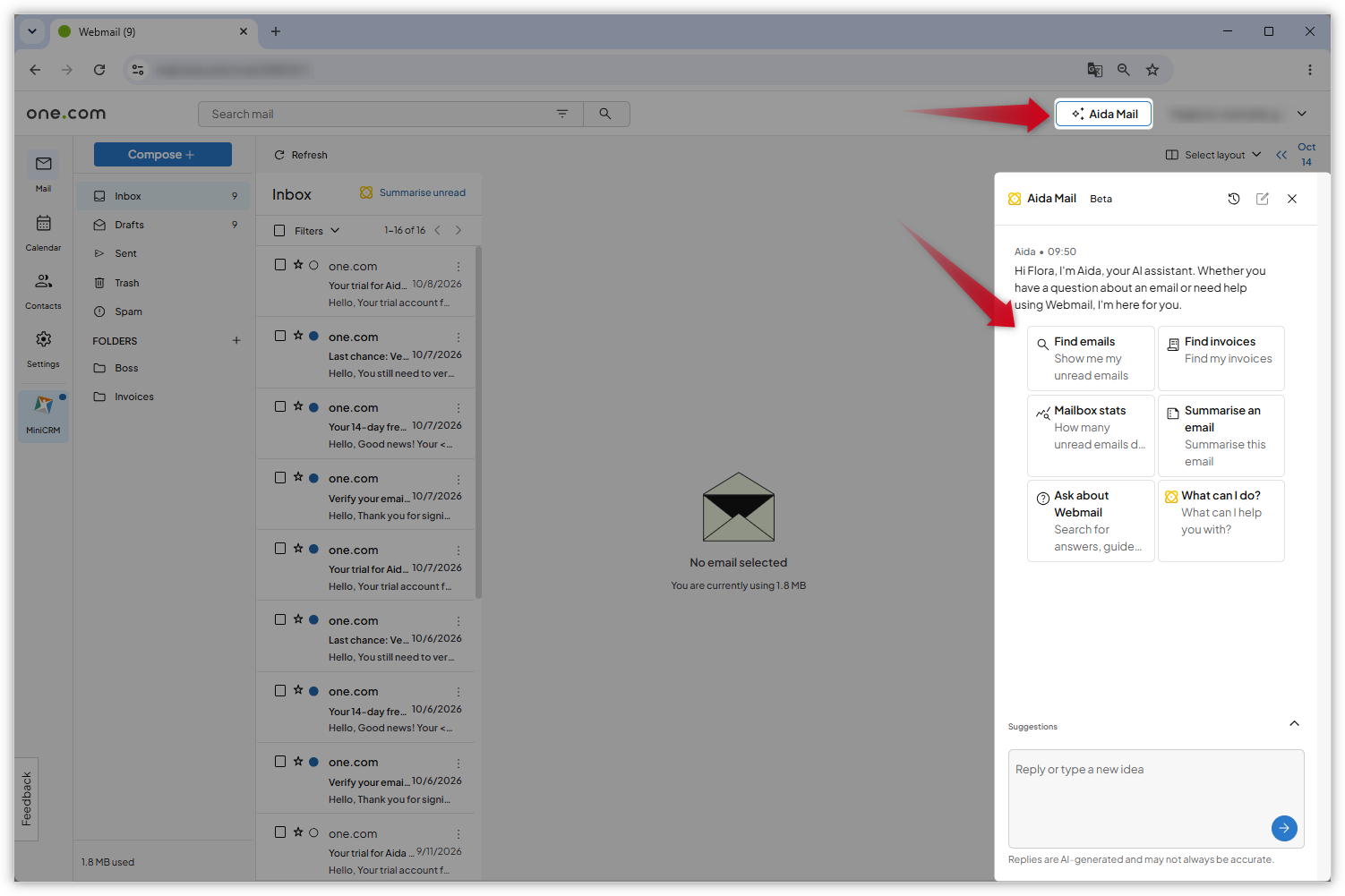Star the 10/8/2026 trial email
This screenshot has width=1345, height=896.
click(x=298, y=265)
